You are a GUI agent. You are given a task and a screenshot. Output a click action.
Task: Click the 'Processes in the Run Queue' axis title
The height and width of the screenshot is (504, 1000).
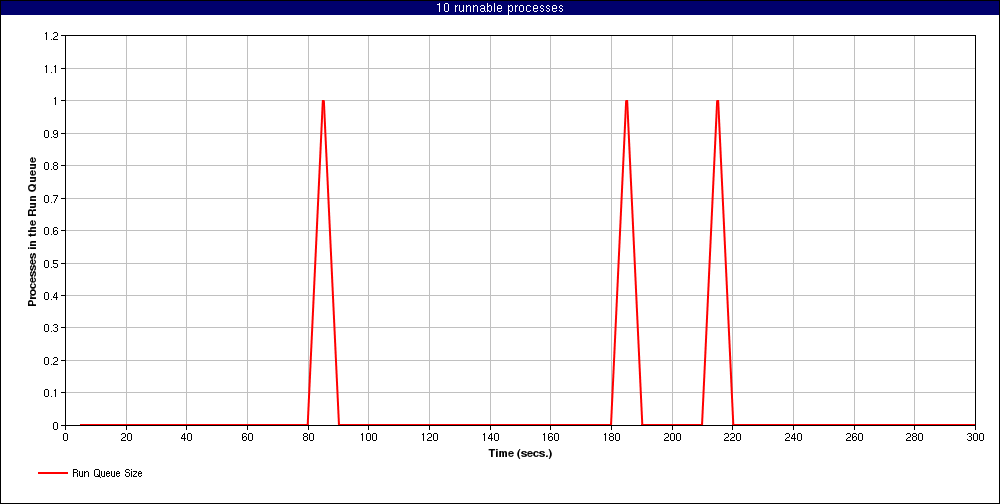pos(32,231)
